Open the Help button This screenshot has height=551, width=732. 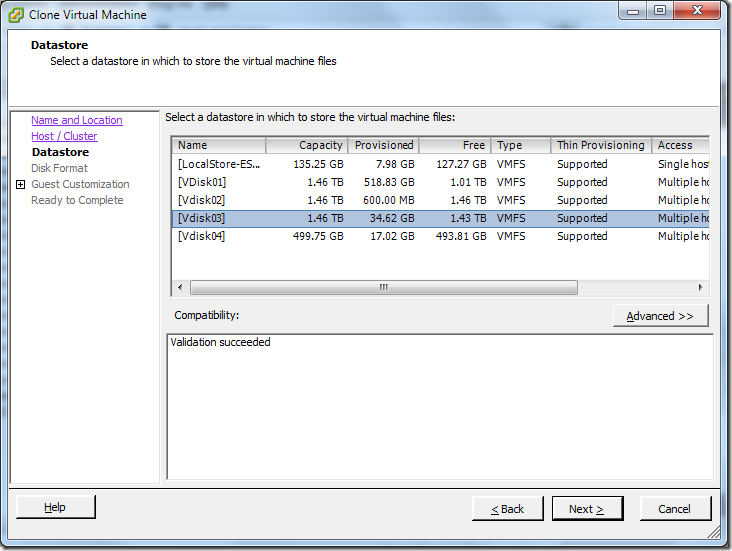coord(56,507)
